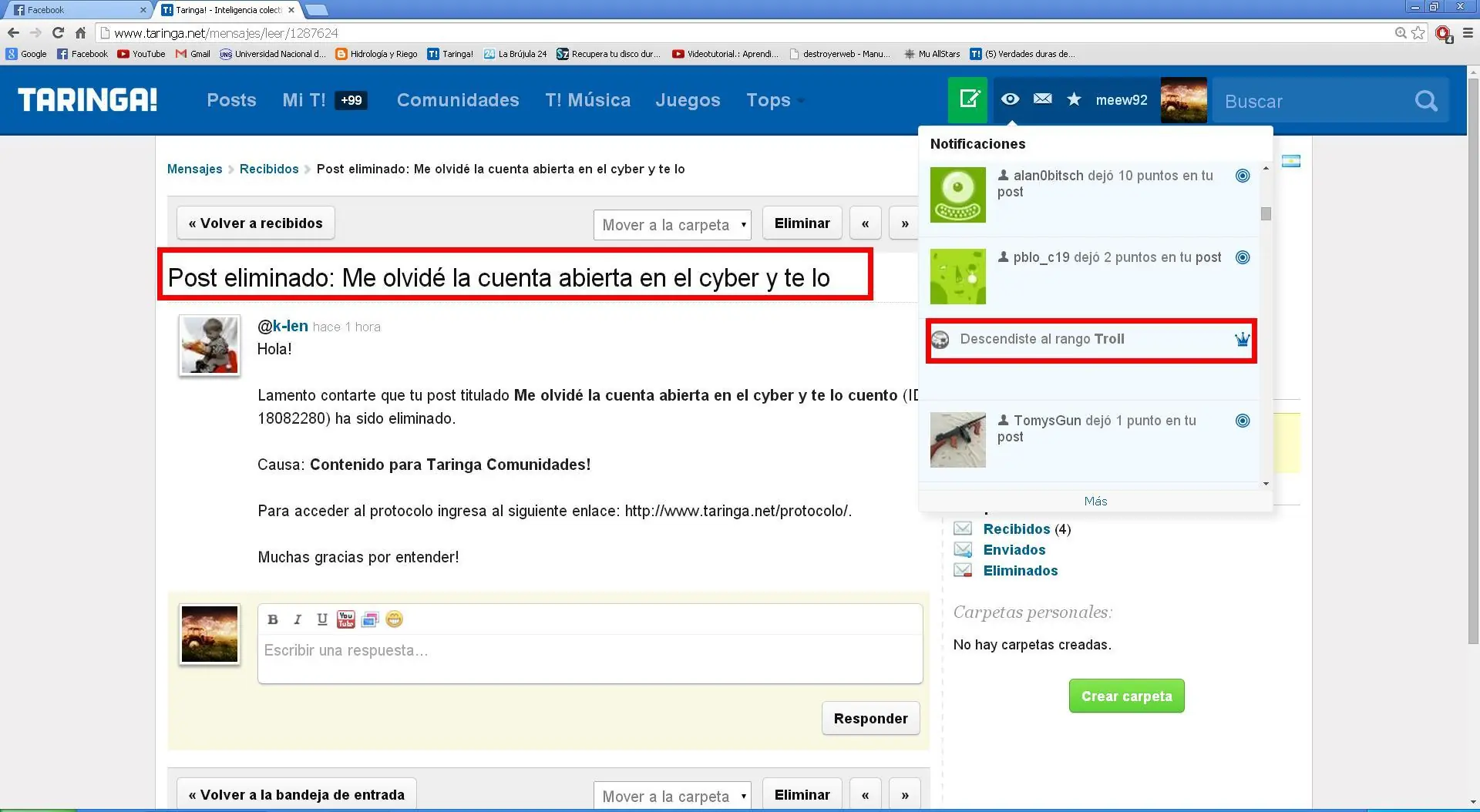
Task: Click the favorites star icon
Action: coord(1074,99)
